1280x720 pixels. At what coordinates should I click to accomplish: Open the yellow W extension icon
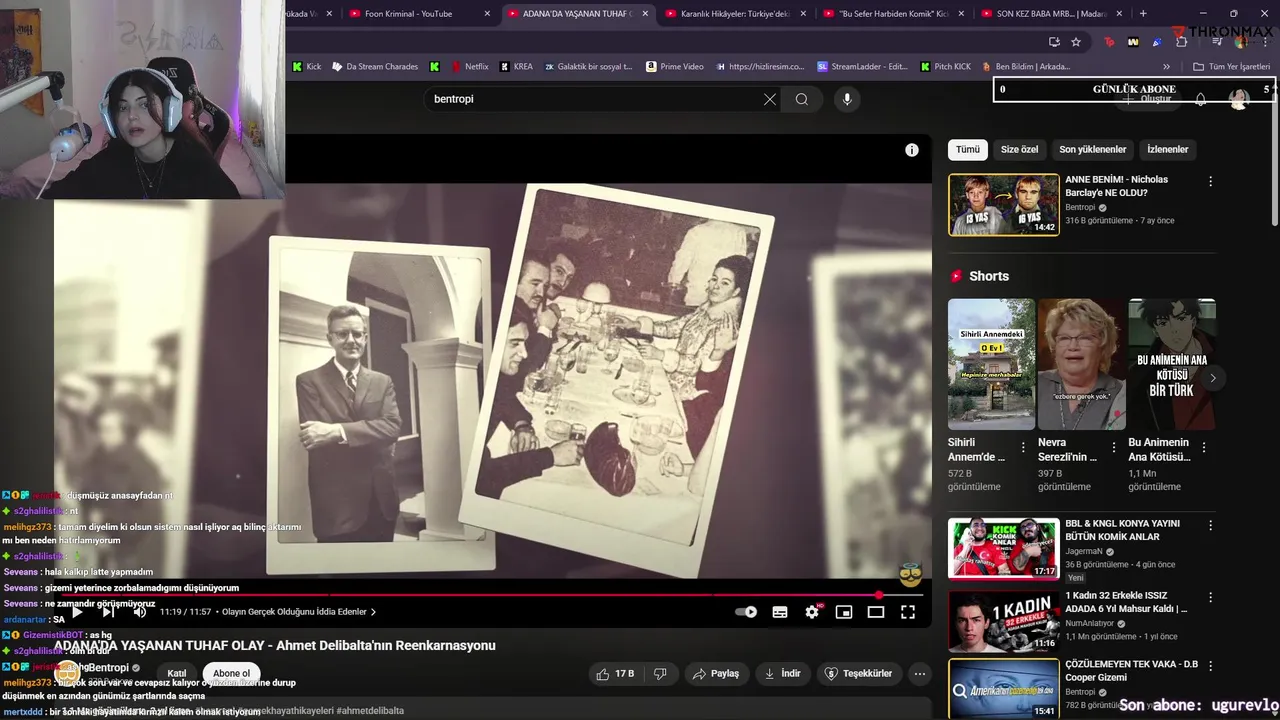[1133, 42]
